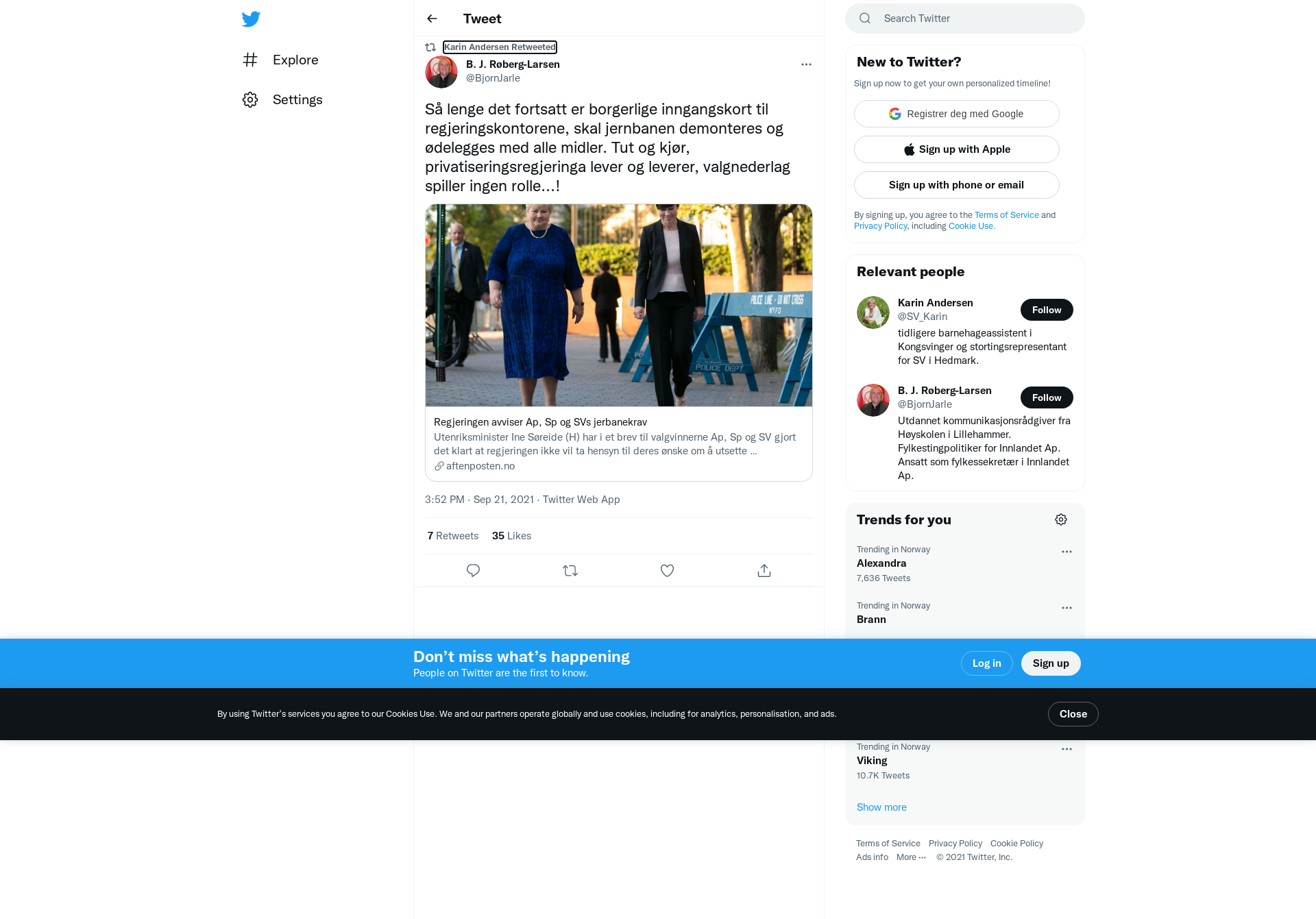Click the Twitter bird logo

click(251, 19)
